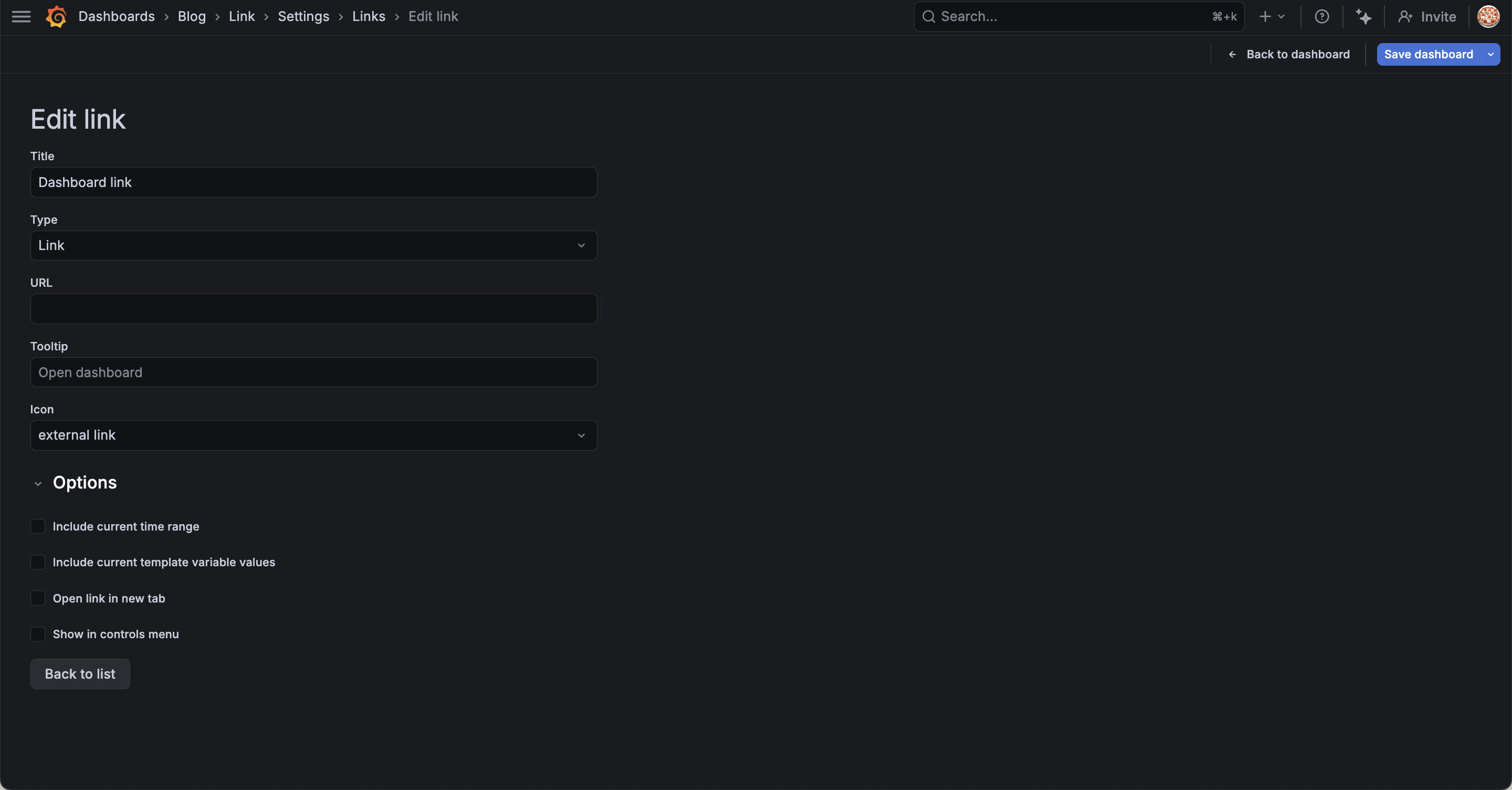Image resolution: width=1512 pixels, height=790 pixels.
Task: Collapse the Options section chevron
Action: (38, 483)
